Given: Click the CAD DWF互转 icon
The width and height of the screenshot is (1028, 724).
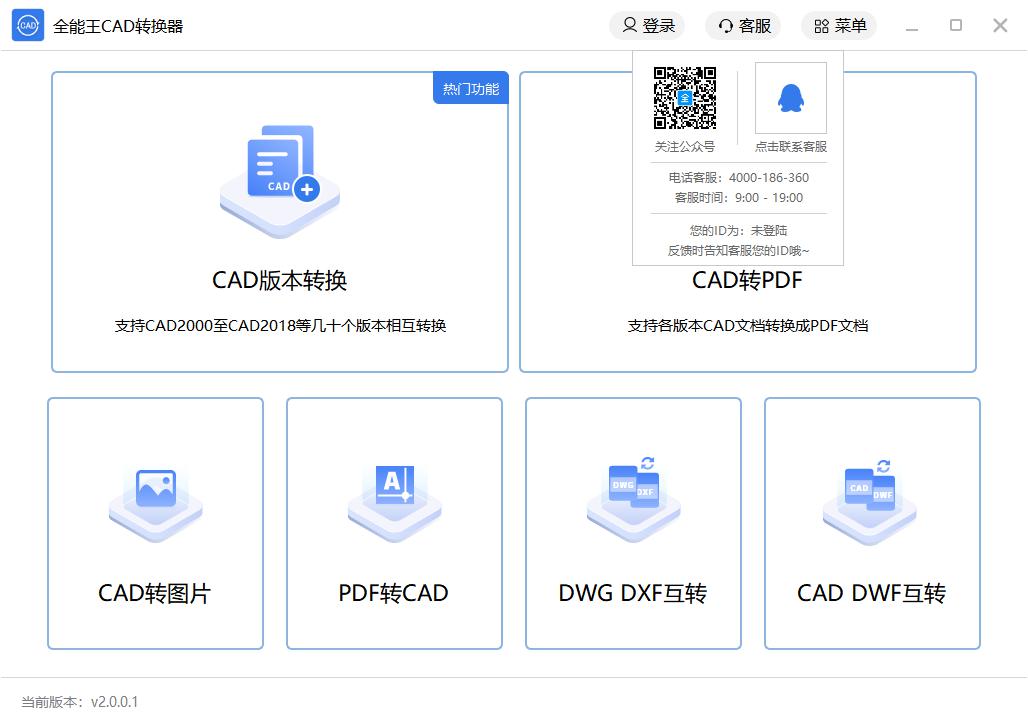Looking at the screenshot, I should (x=871, y=495).
